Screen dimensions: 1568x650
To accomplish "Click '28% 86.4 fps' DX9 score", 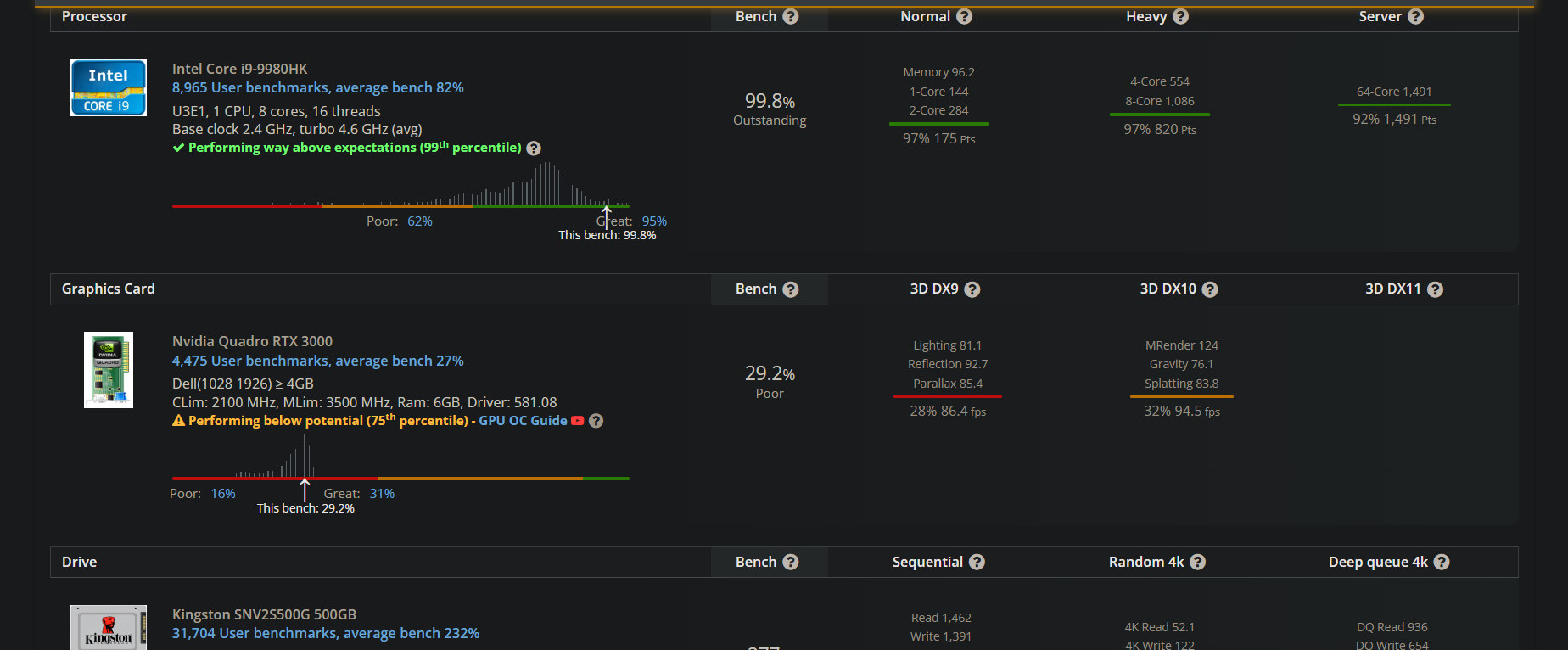I will 948,411.
